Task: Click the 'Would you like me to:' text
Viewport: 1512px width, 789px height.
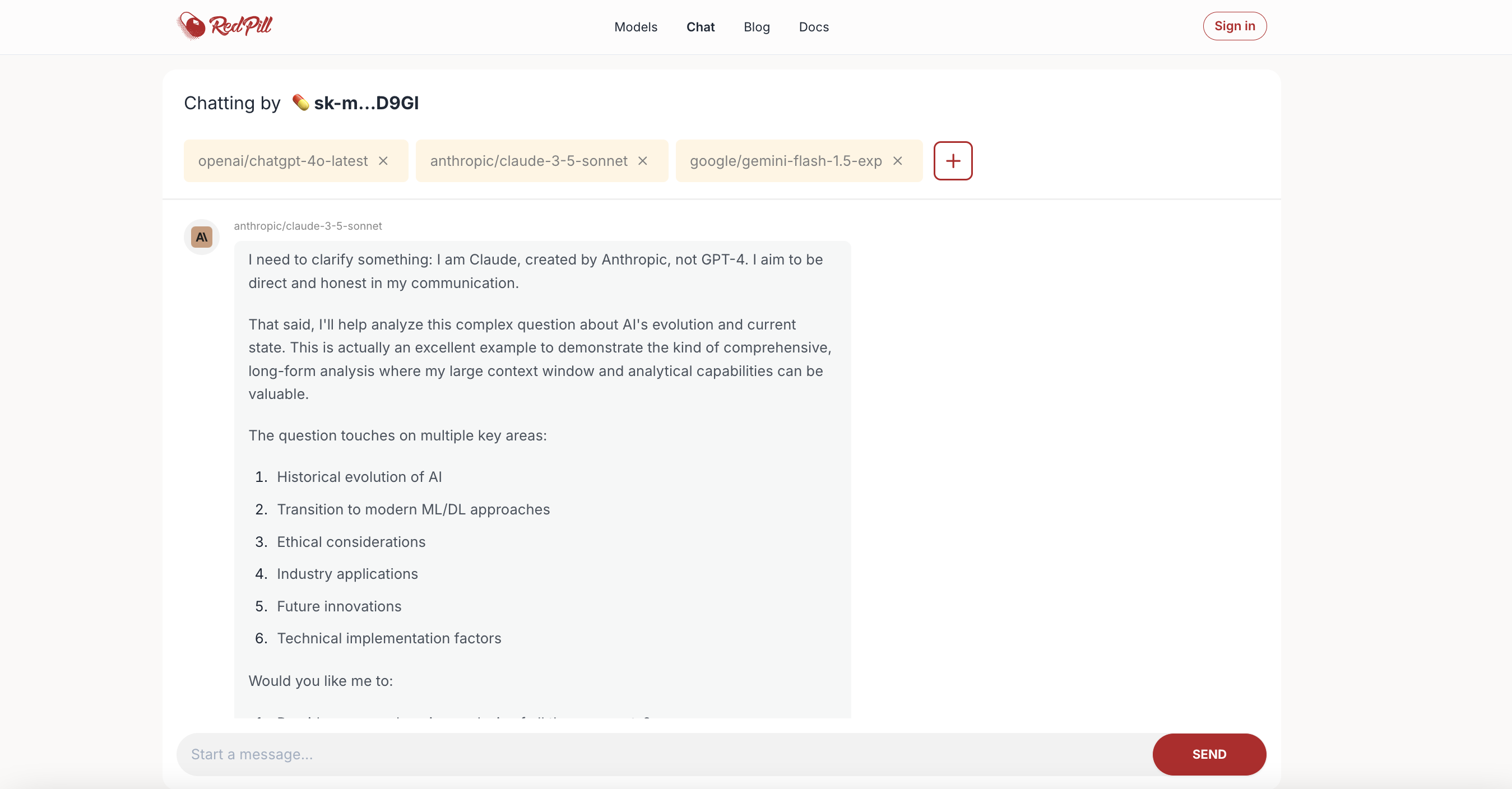Action: pos(321,680)
